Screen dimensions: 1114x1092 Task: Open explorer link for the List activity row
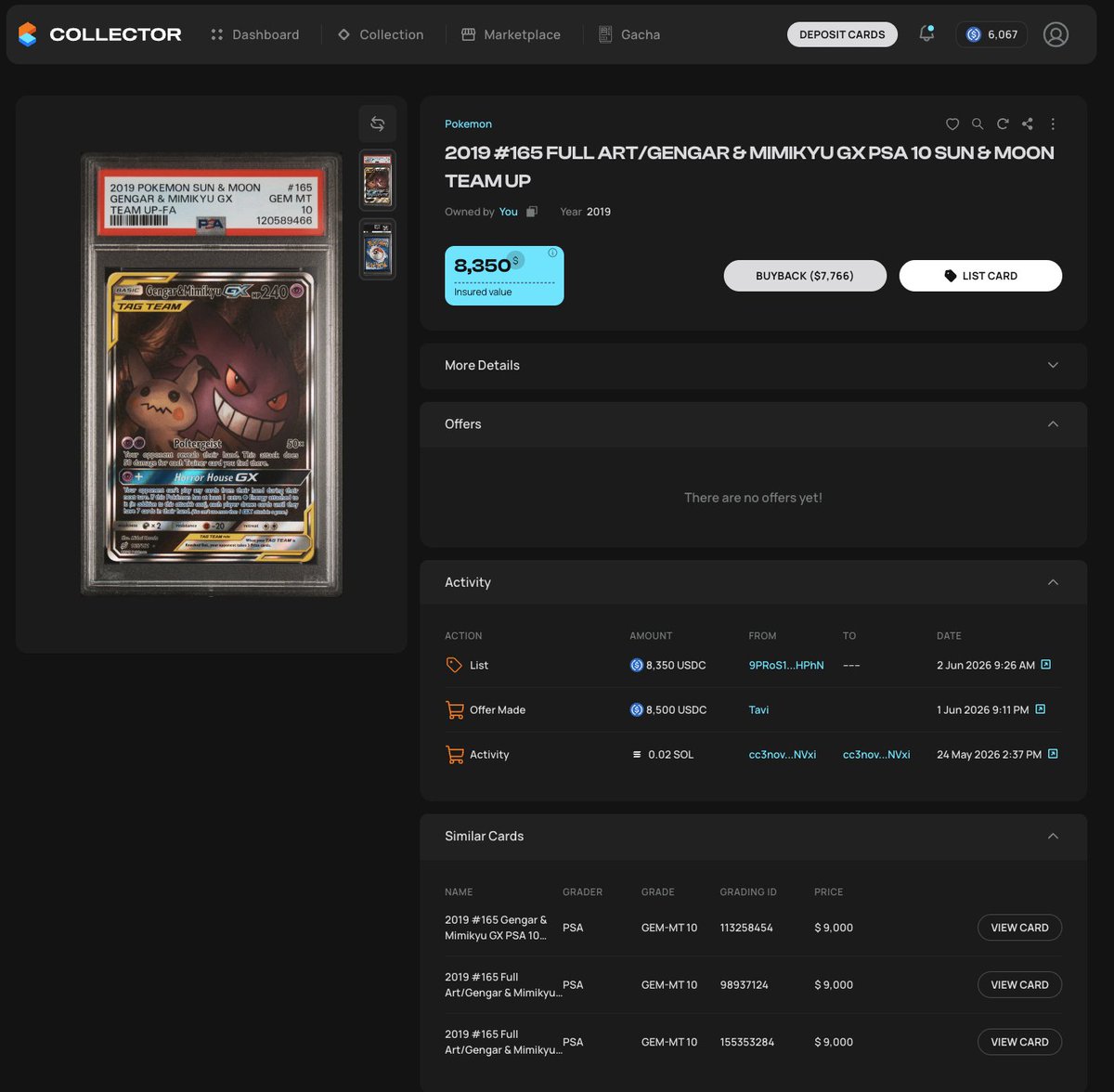[1046, 665]
